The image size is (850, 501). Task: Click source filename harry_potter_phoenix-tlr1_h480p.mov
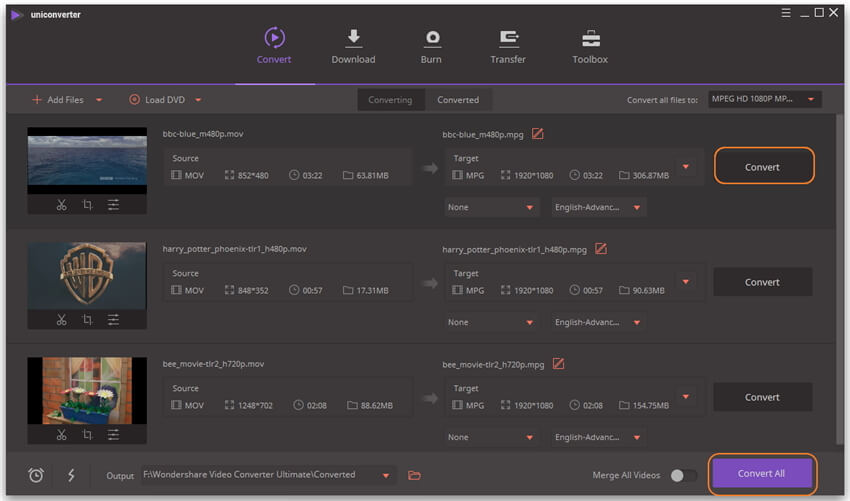[235, 249]
